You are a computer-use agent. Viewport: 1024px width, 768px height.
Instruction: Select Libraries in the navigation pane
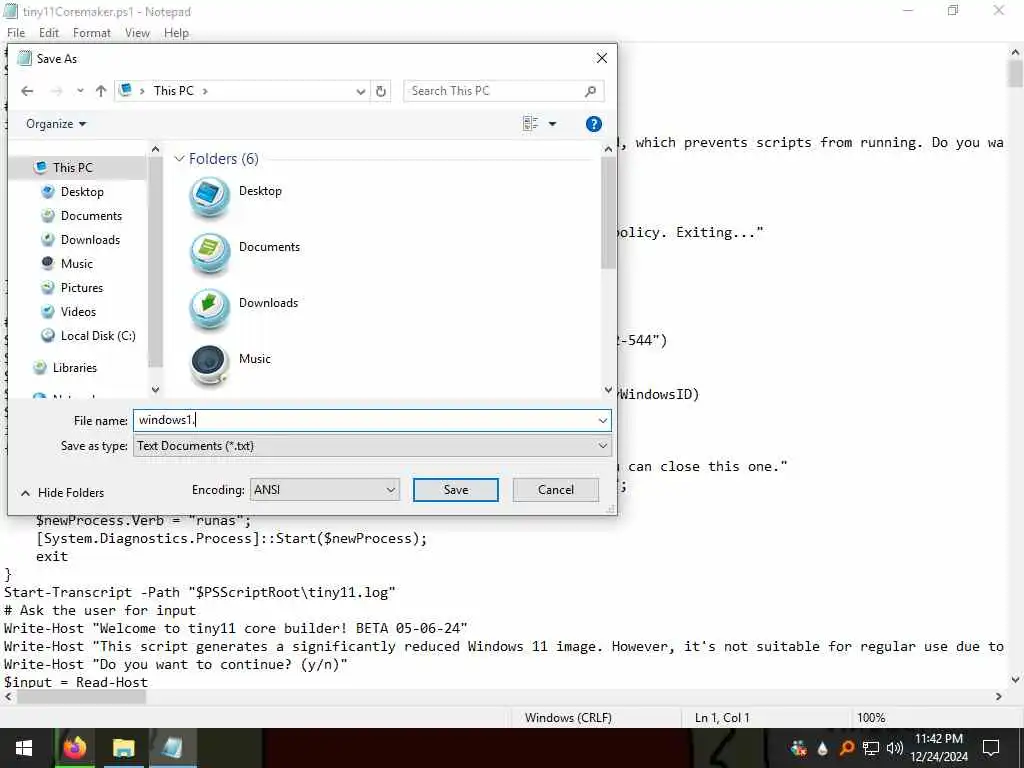pyautogui.click(x=74, y=368)
